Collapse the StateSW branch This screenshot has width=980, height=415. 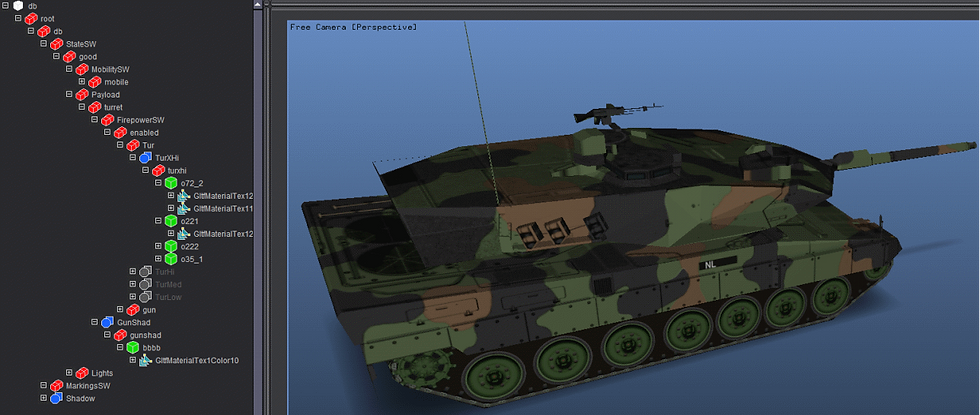44,44
